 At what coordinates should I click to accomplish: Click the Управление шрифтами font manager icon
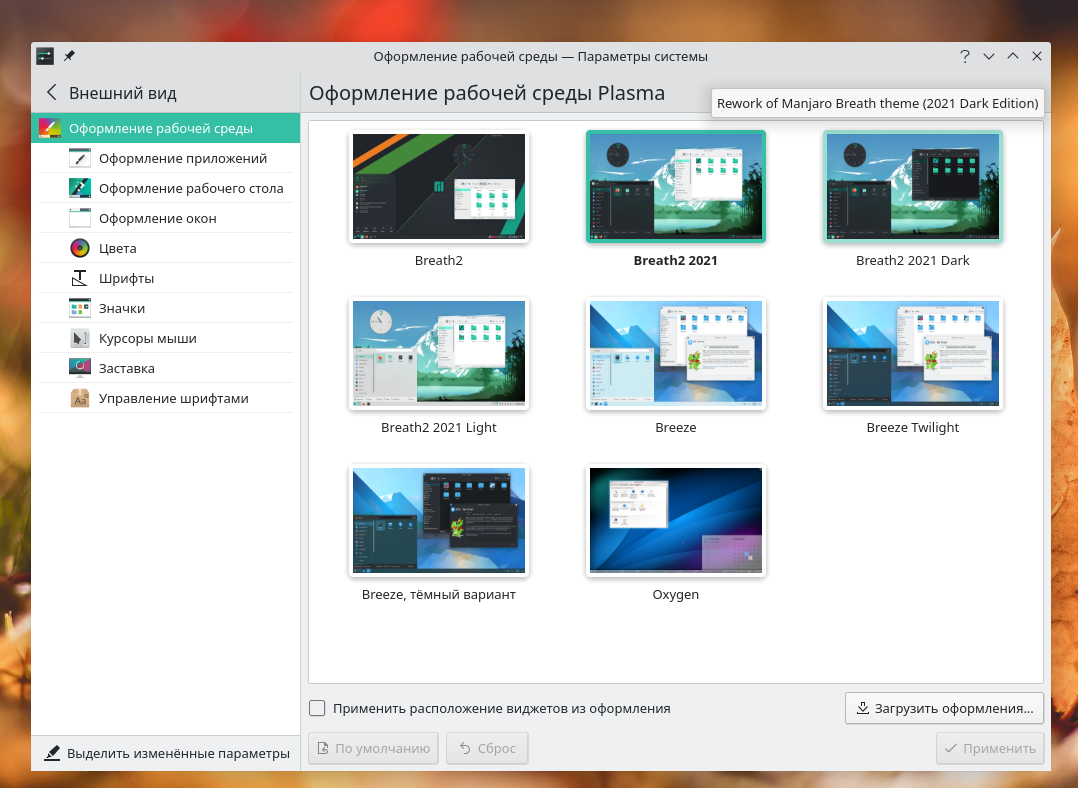click(80, 398)
